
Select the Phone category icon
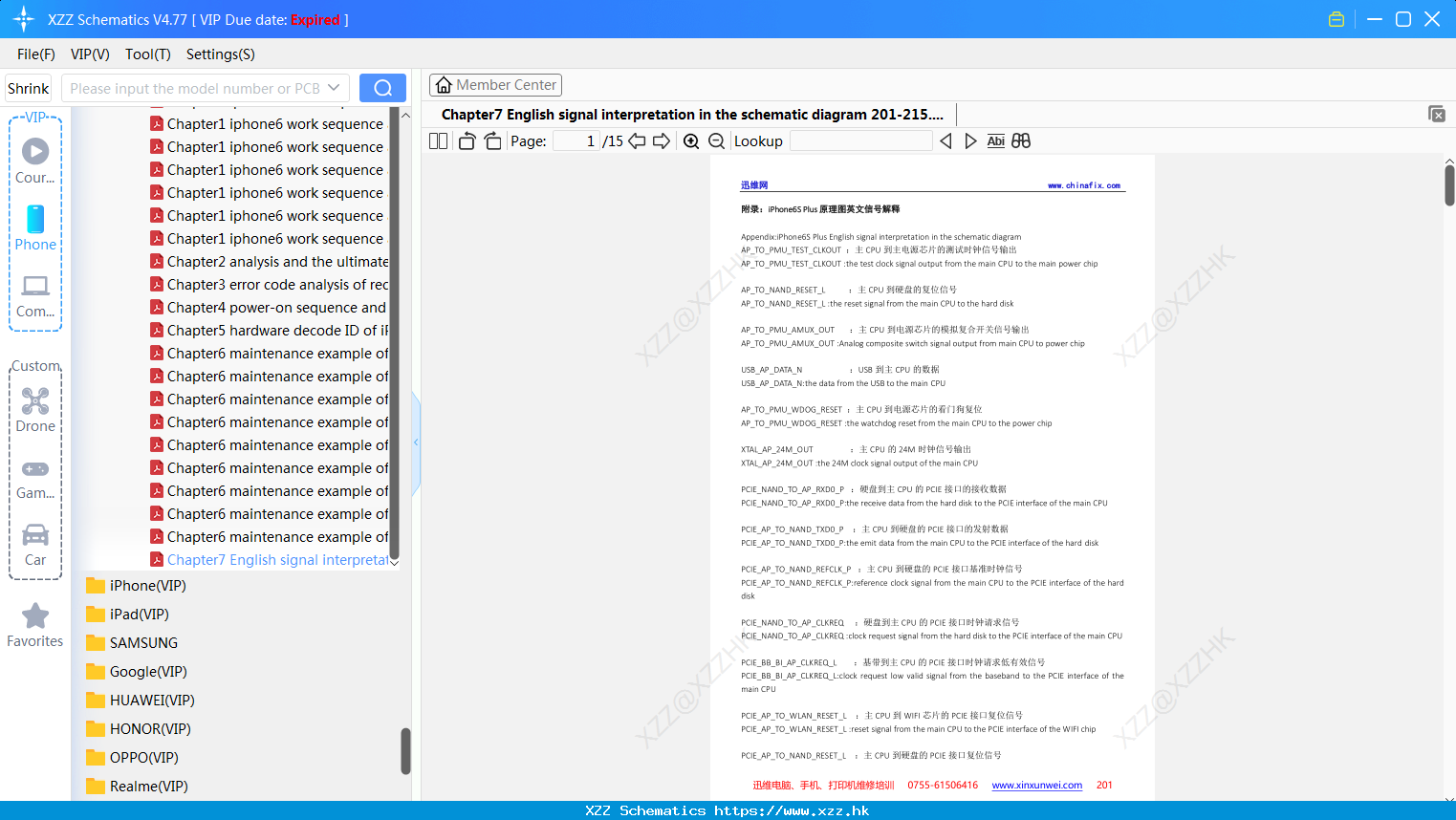tap(35, 227)
